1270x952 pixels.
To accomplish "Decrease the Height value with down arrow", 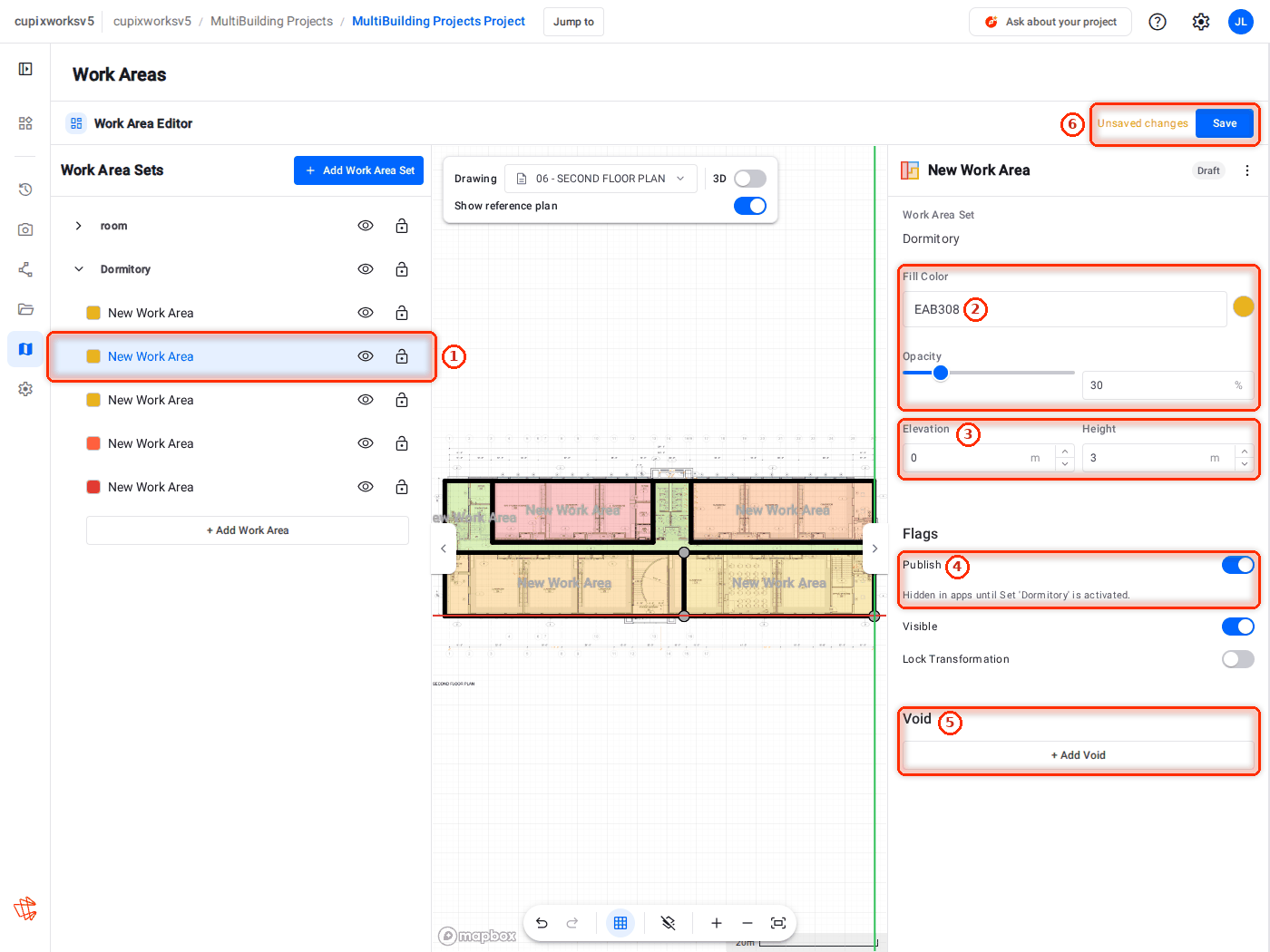I will tap(1245, 464).
